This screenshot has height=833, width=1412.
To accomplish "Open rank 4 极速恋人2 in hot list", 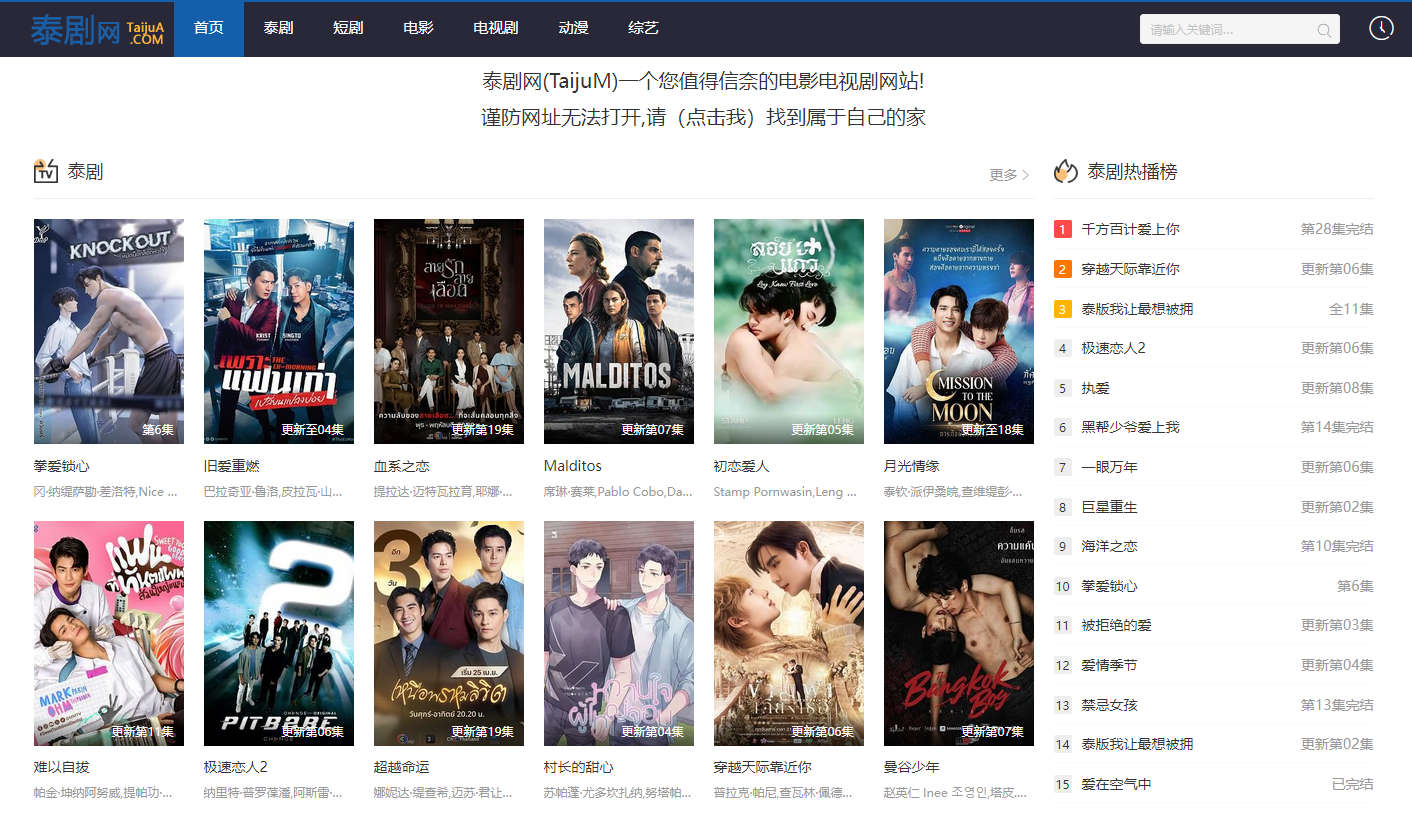I will coord(1114,348).
